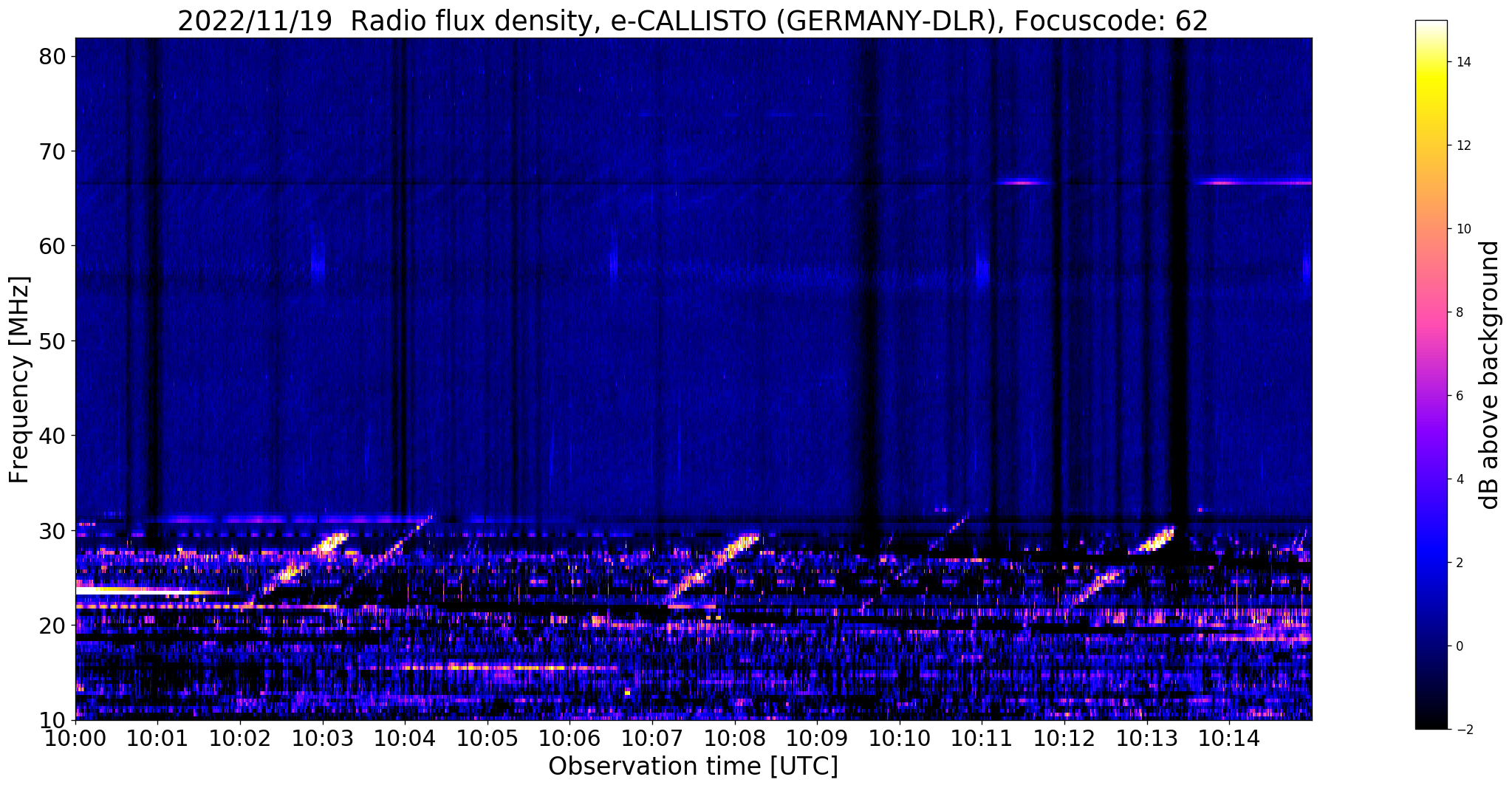
Task: Click the x-axis tick label 10:02
Action: pyautogui.click(x=241, y=737)
